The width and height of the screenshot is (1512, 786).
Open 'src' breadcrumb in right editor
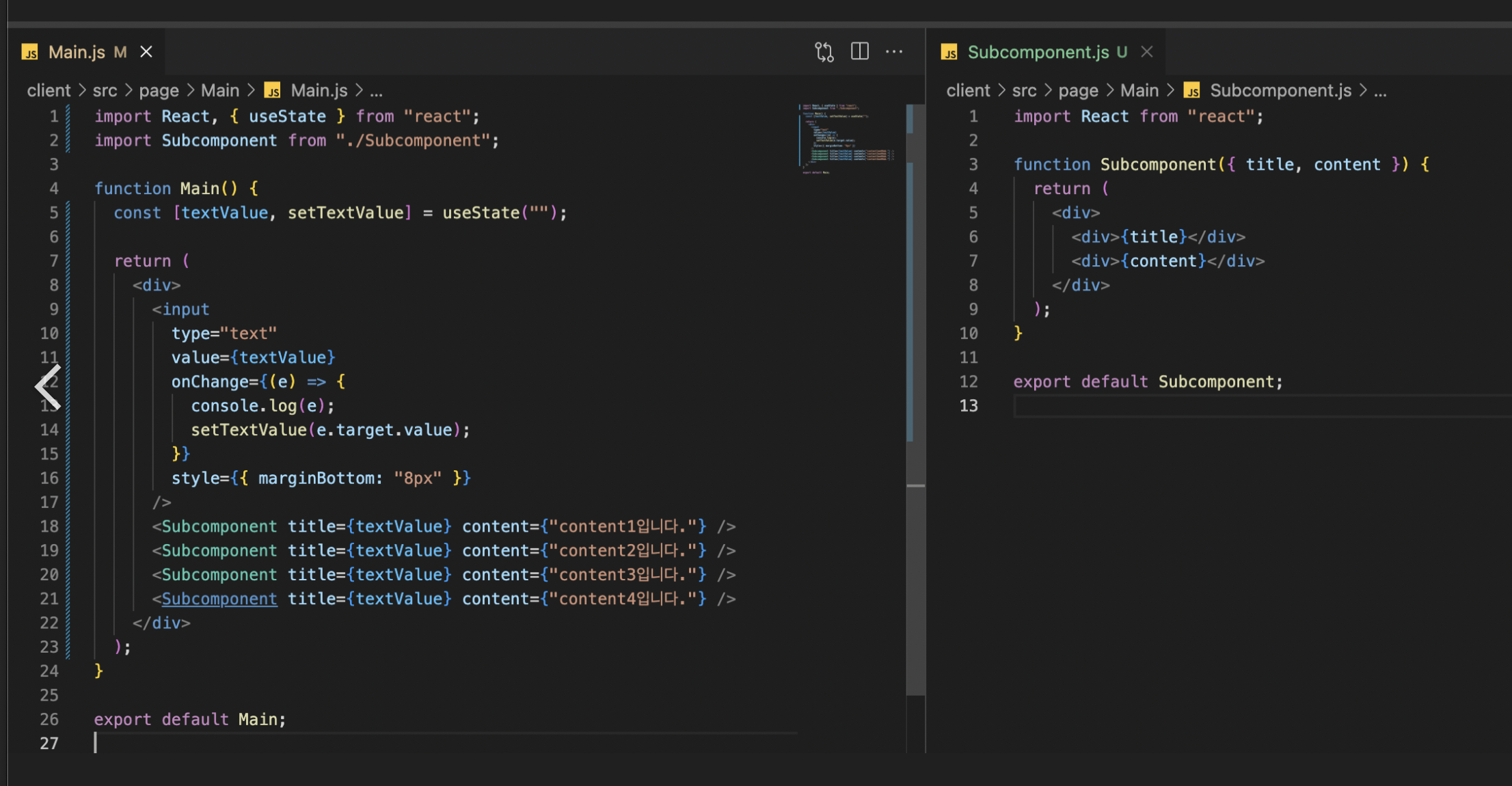click(x=1024, y=90)
